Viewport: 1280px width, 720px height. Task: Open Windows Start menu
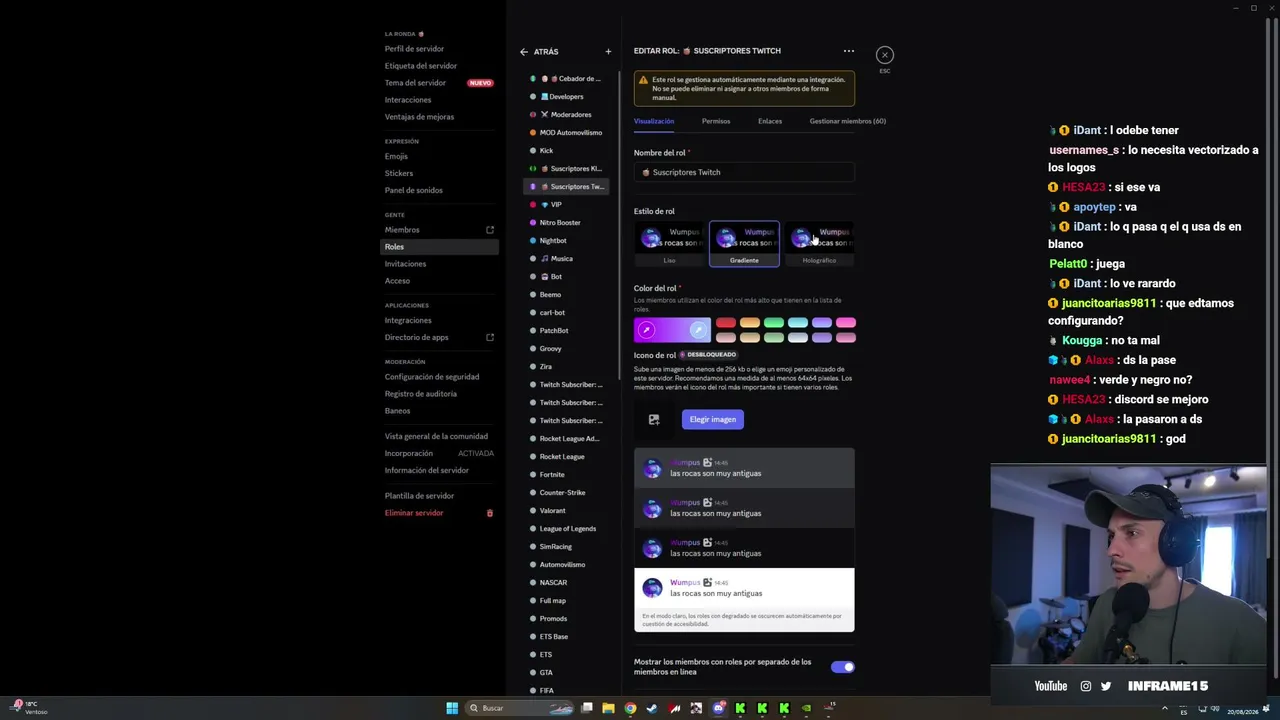[x=452, y=708]
